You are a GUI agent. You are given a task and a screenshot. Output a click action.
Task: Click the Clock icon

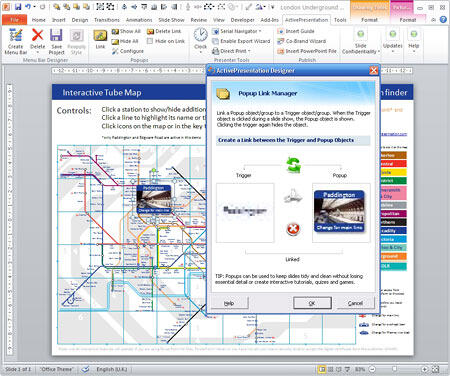pyautogui.click(x=201, y=35)
